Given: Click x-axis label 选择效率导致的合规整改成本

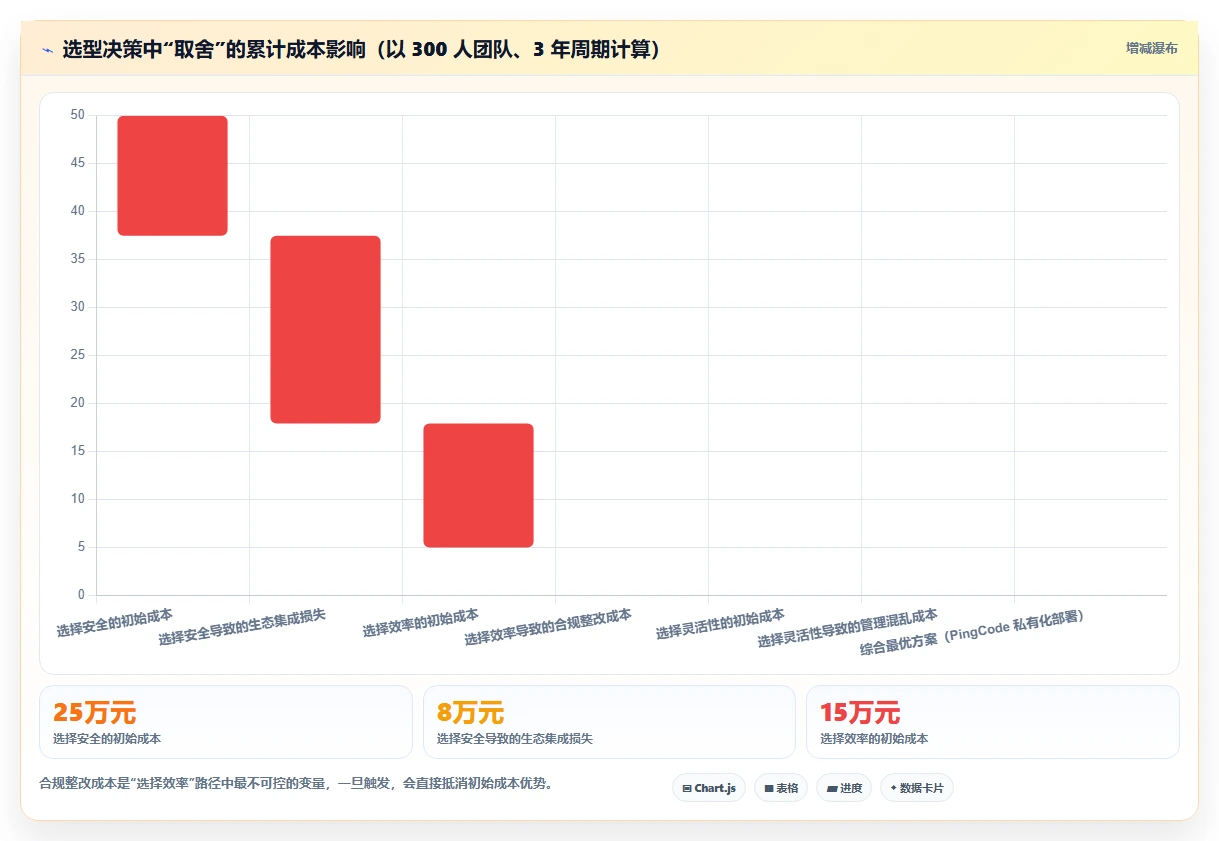Looking at the screenshot, I should pos(548,626).
